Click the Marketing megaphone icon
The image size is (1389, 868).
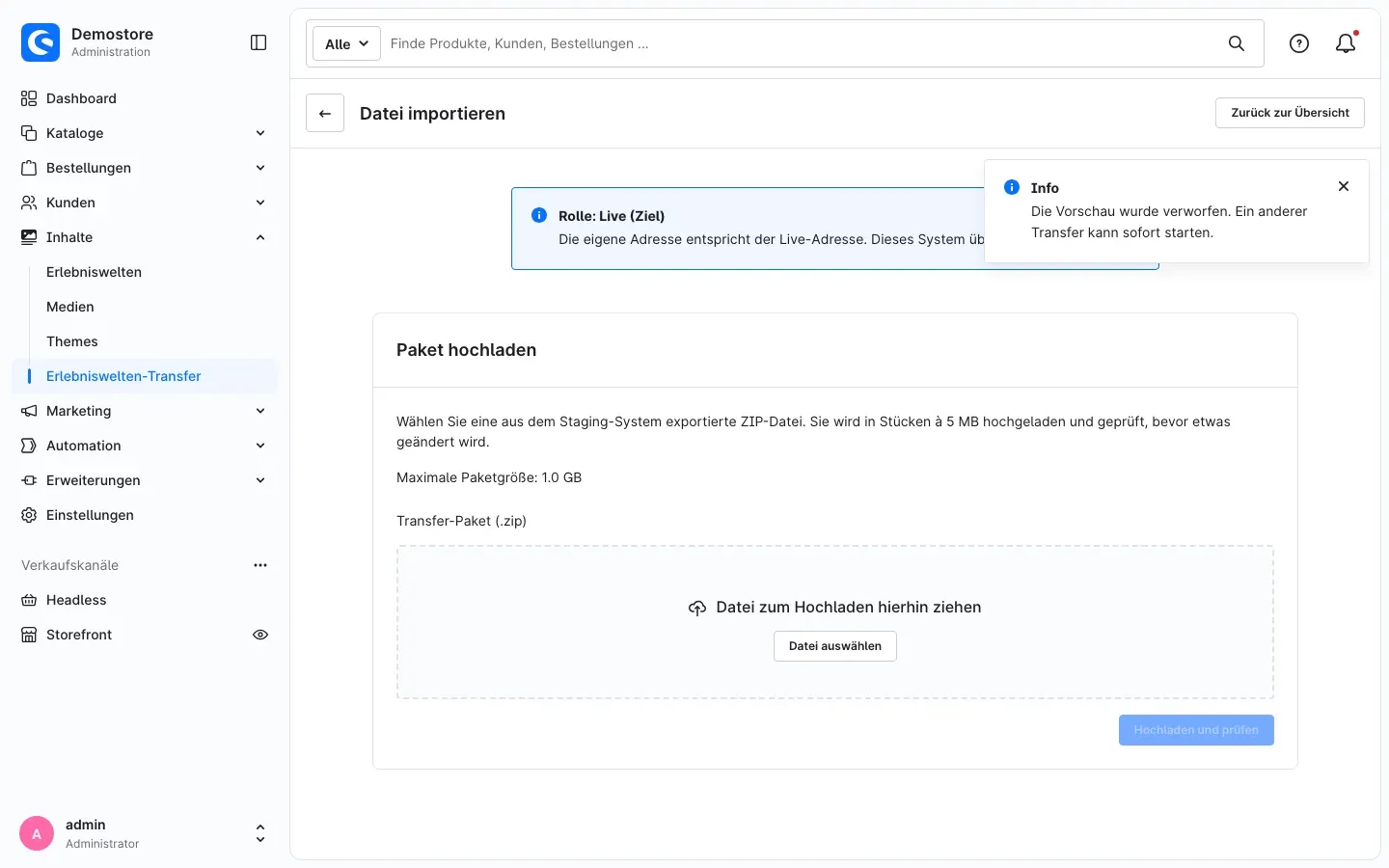click(x=29, y=411)
